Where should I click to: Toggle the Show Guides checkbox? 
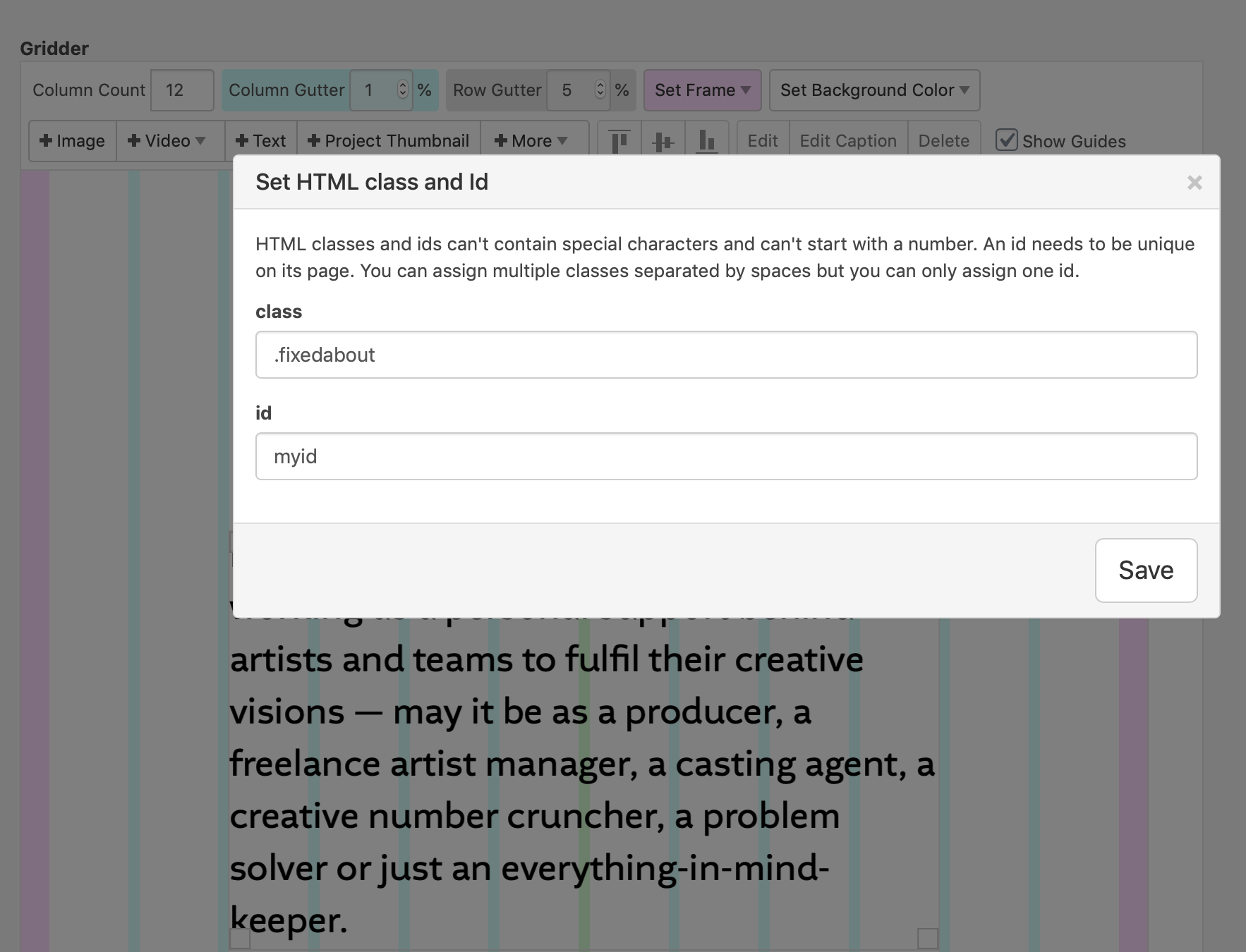point(1006,140)
